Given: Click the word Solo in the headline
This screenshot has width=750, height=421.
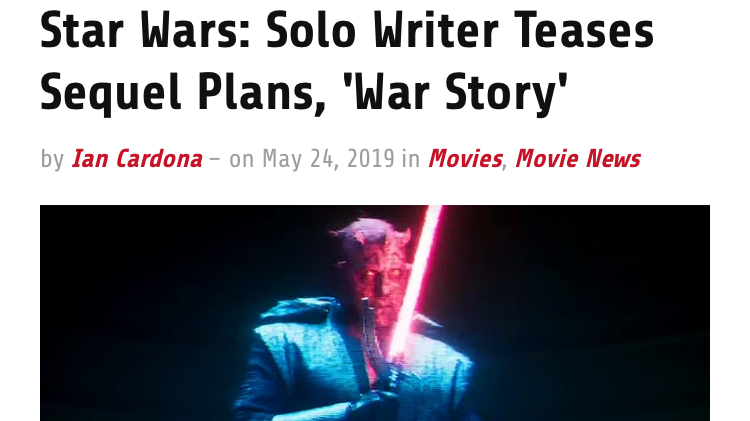Looking at the screenshot, I should coord(311,31).
